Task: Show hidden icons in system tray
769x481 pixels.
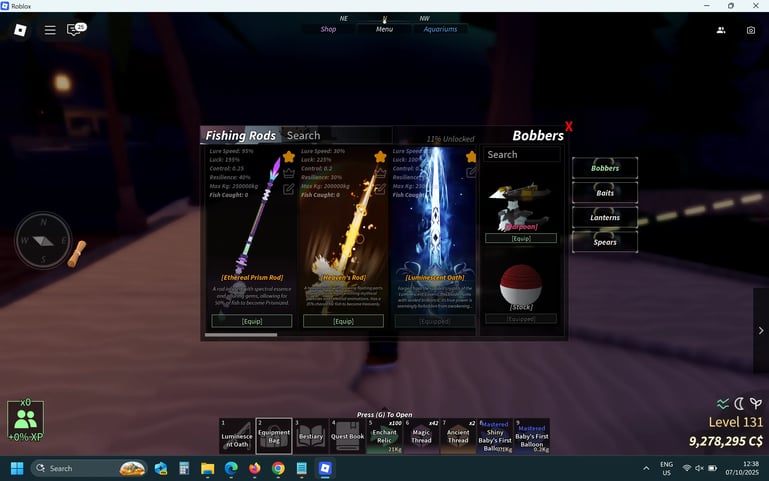Action: click(x=646, y=468)
